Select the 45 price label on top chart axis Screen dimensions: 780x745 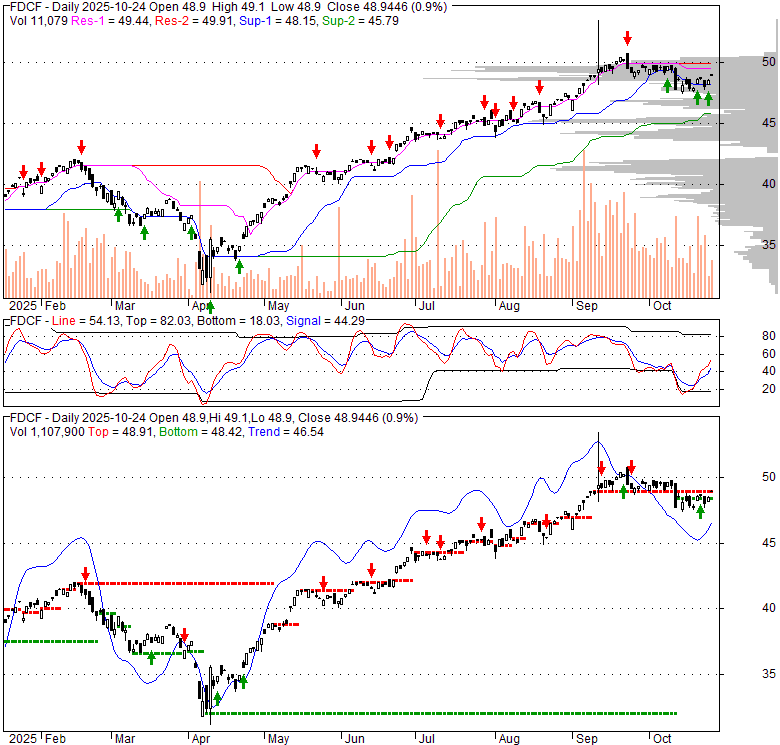click(x=769, y=123)
